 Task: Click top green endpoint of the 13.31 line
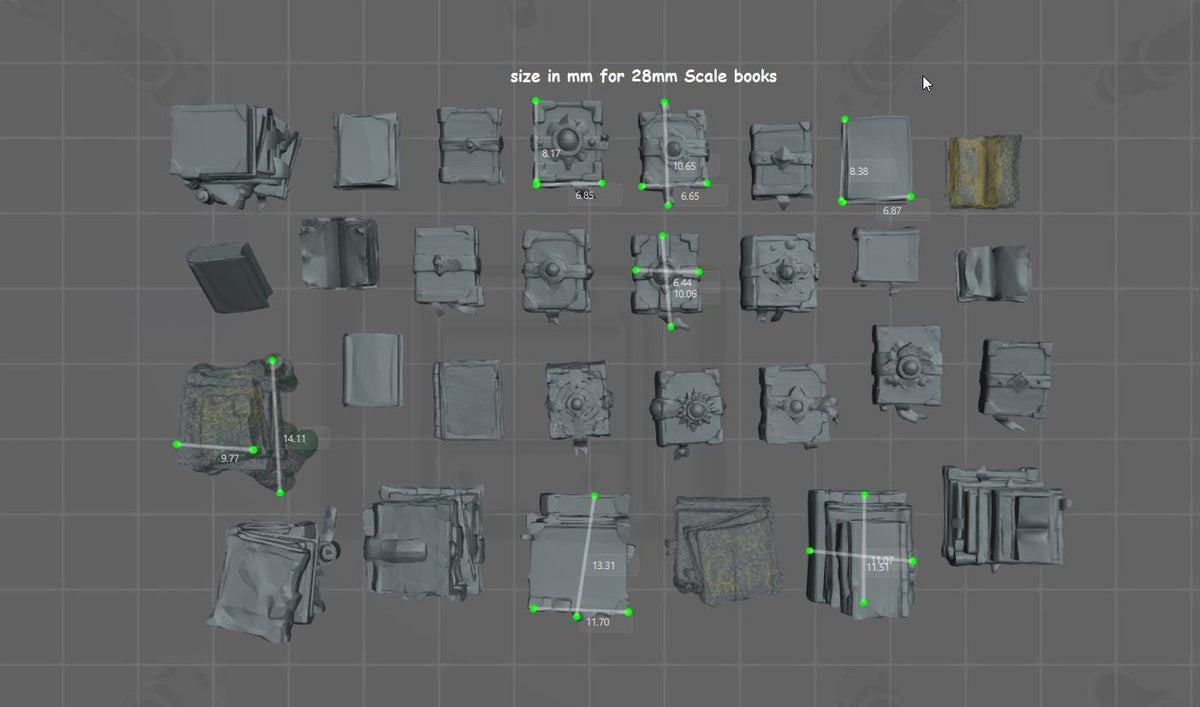(594, 496)
